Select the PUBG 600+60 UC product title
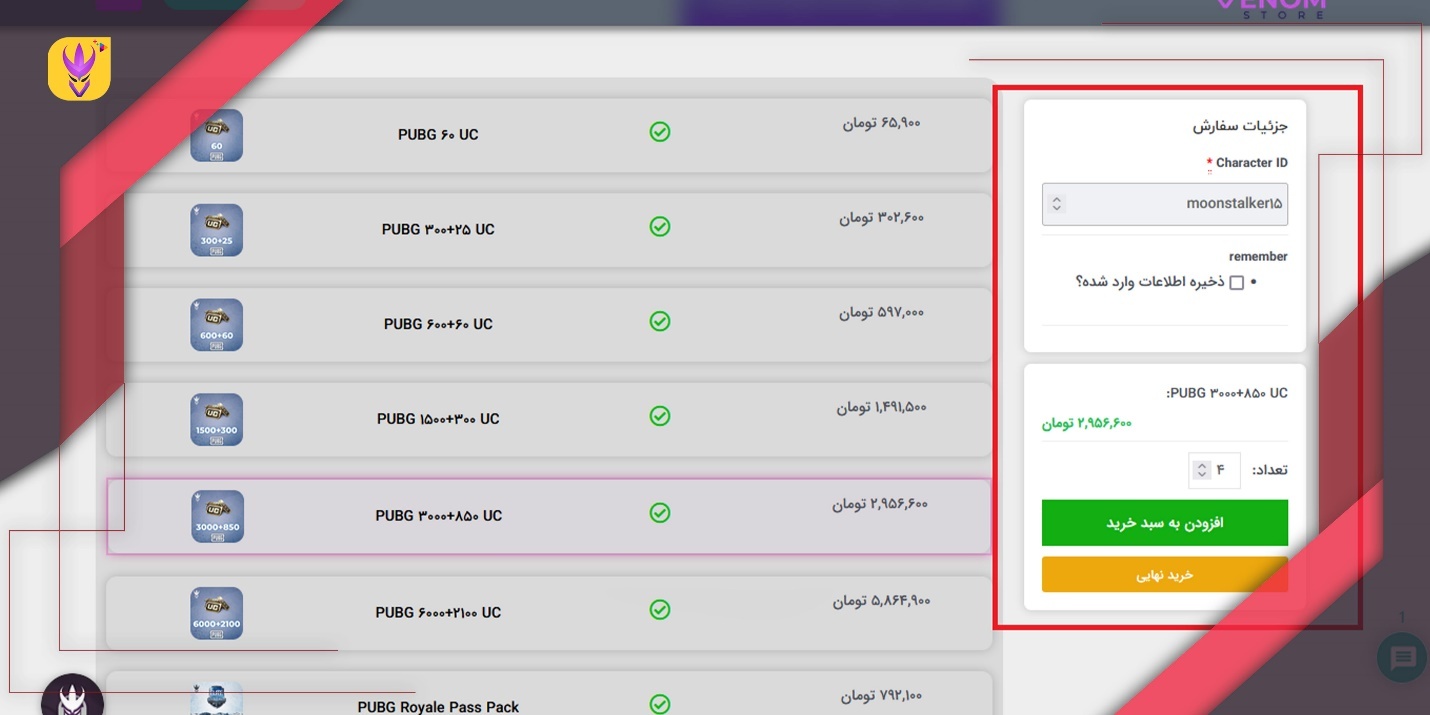The image size is (1430, 715). 438,324
